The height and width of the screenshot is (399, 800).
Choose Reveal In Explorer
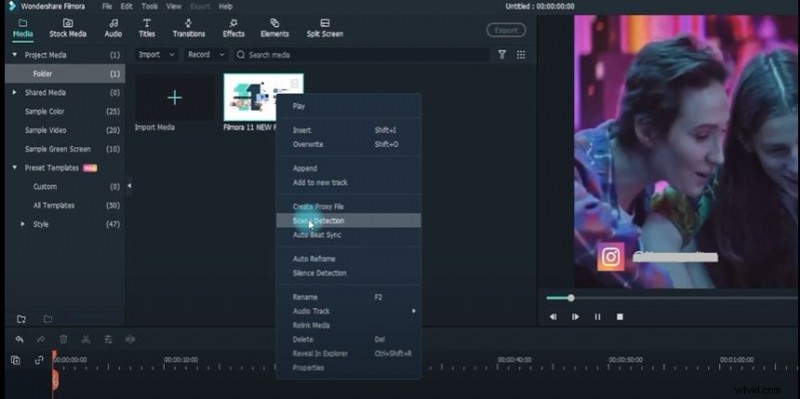(348, 354)
